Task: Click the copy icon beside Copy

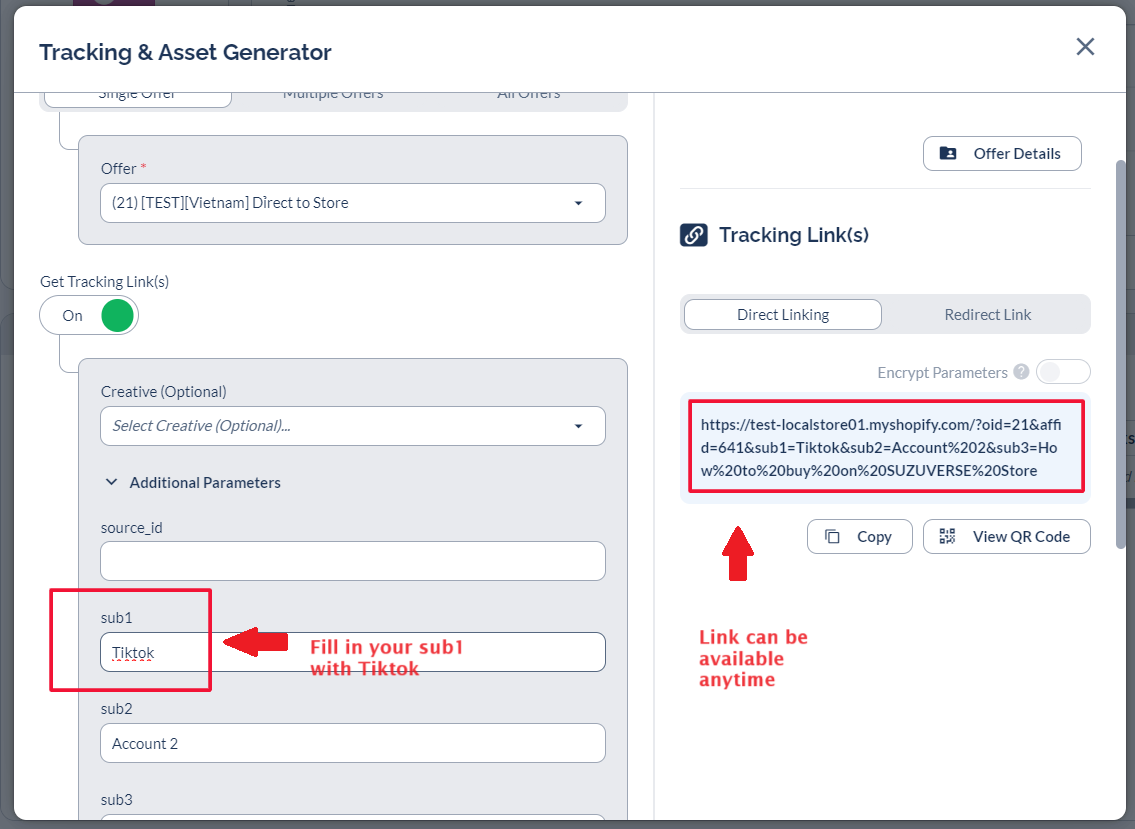Action: pos(832,537)
